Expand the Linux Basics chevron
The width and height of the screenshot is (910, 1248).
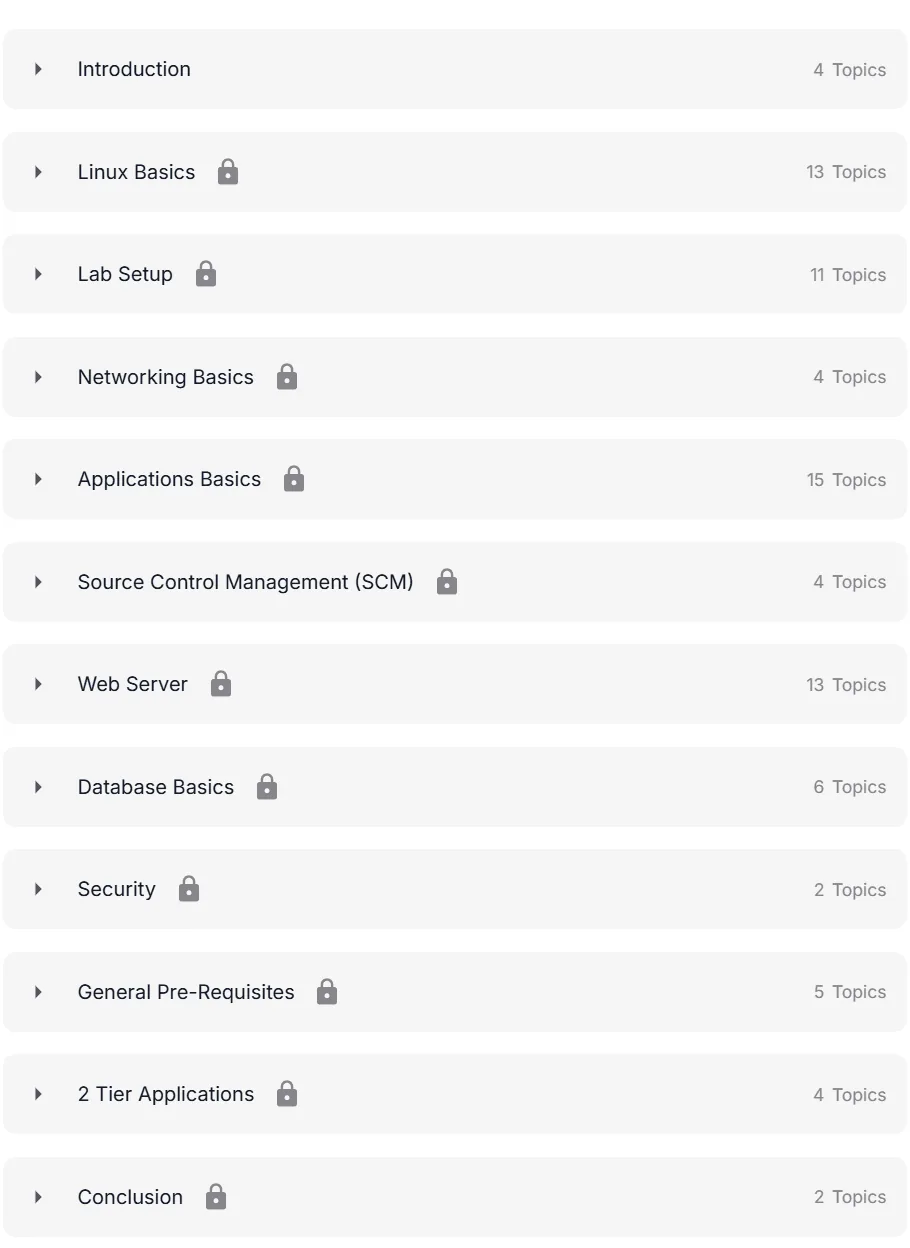tap(38, 172)
